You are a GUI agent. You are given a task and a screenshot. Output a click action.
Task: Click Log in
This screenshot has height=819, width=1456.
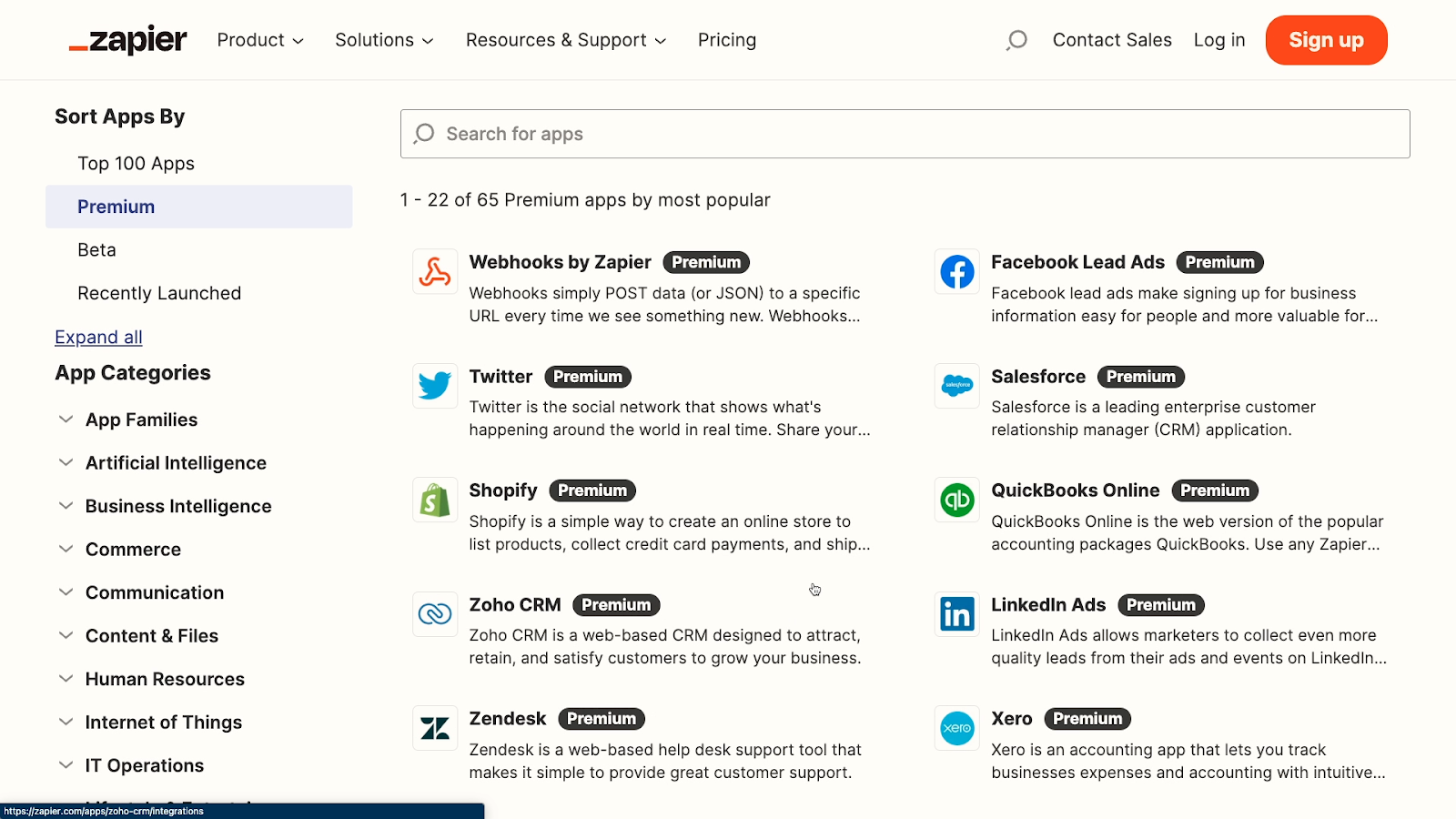[x=1219, y=40]
